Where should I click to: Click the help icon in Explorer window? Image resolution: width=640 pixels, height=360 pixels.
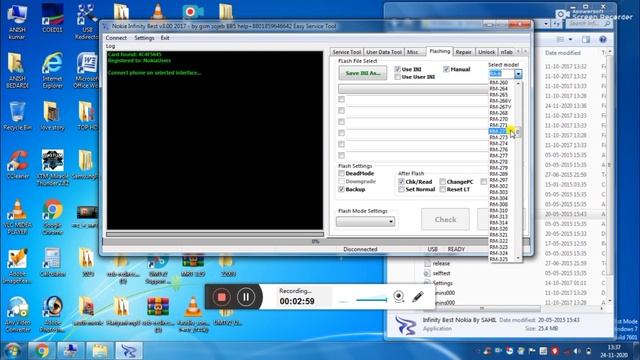tap(603, 39)
